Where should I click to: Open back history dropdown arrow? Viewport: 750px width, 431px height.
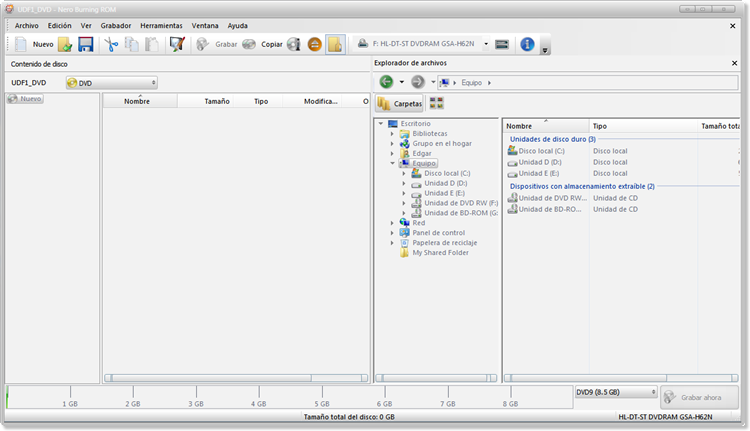(x=402, y=82)
